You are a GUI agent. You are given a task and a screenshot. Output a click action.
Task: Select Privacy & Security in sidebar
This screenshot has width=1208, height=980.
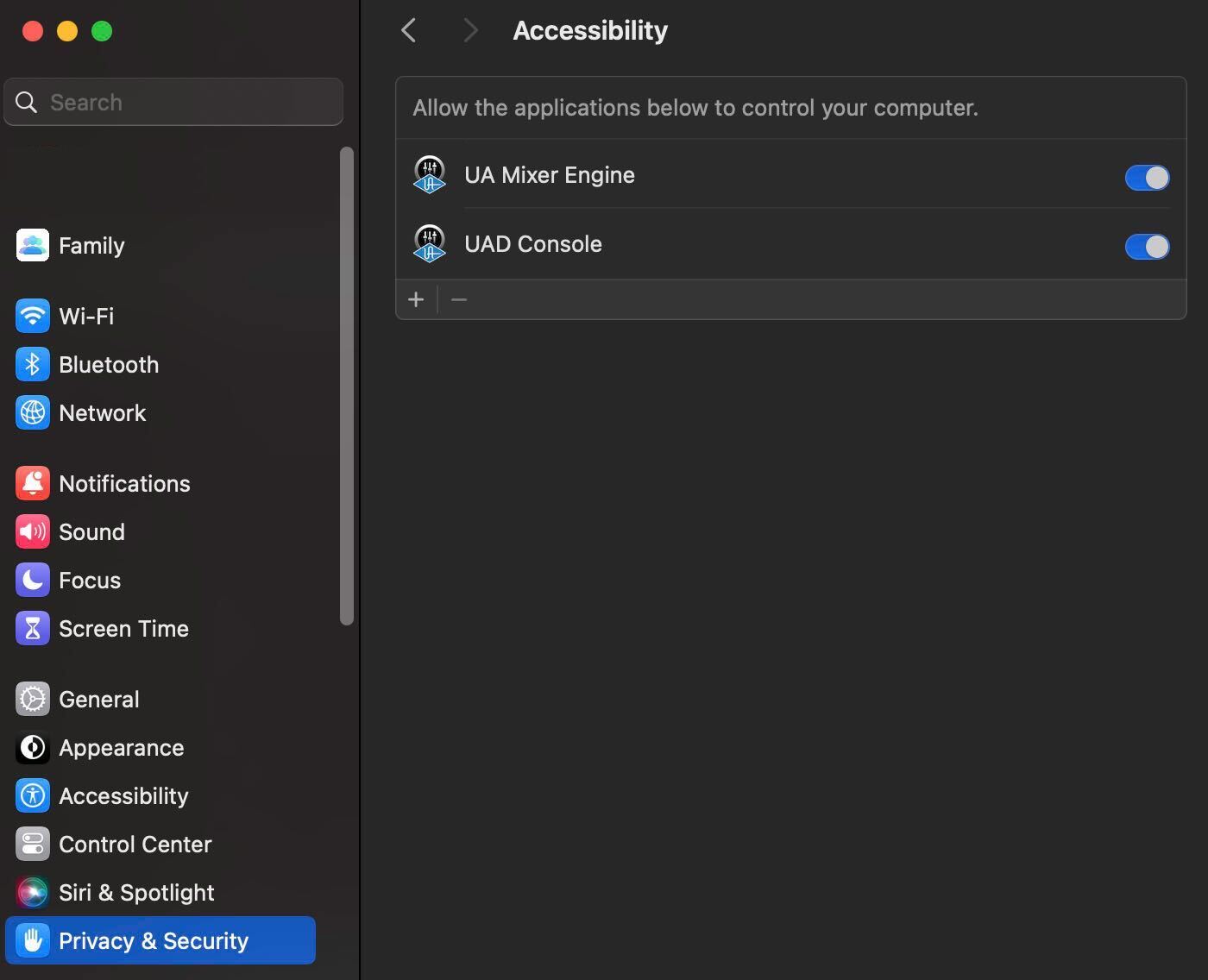(152, 940)
